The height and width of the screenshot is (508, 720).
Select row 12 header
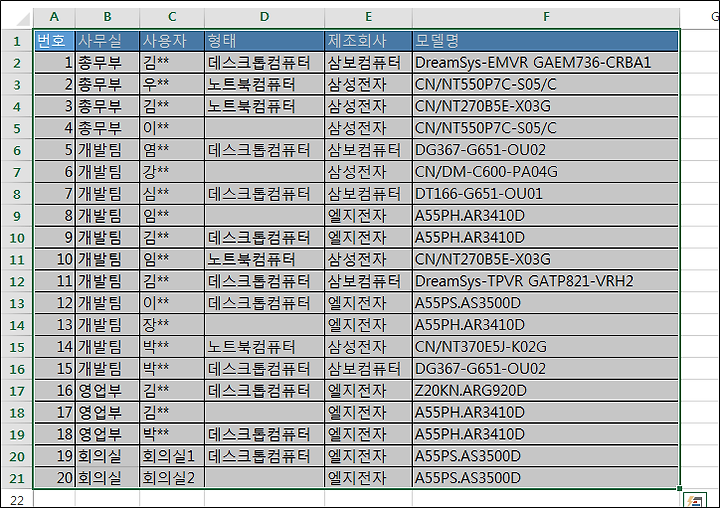click(x=17, y=281)
